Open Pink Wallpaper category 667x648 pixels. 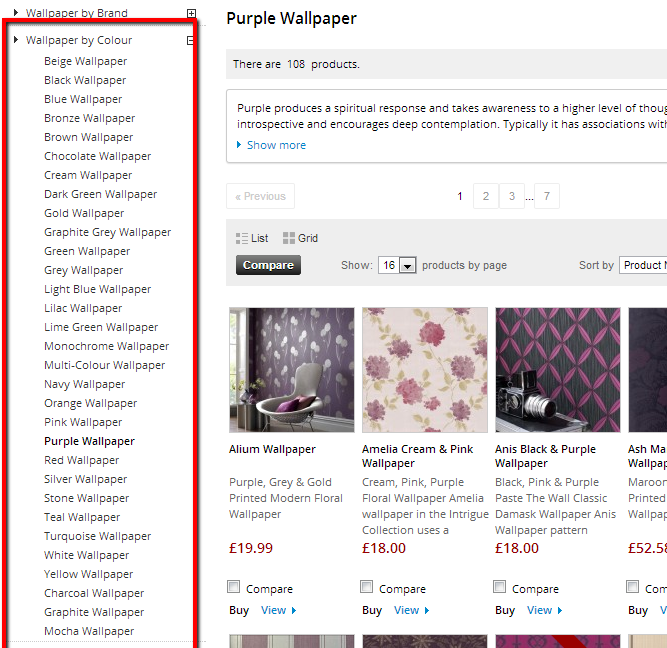point(83,422)
